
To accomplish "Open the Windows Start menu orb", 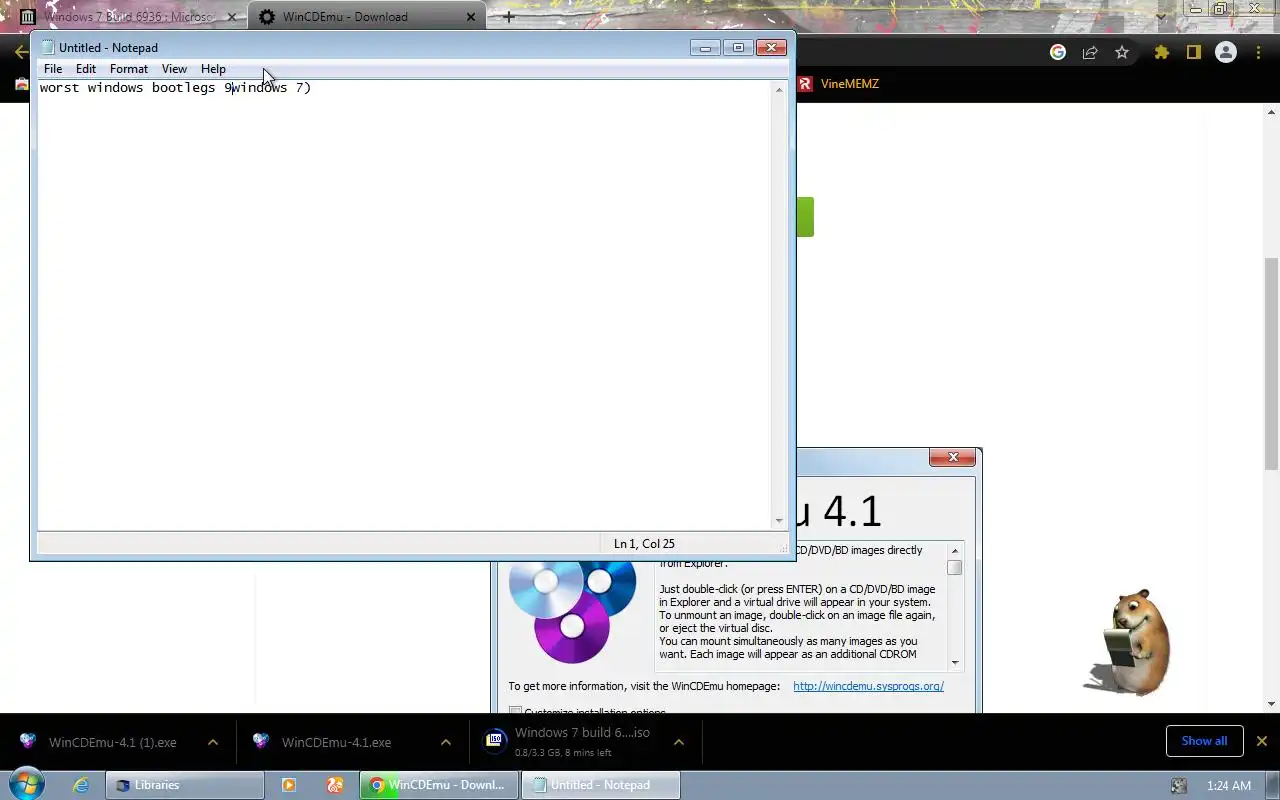I will coord(27,785).
